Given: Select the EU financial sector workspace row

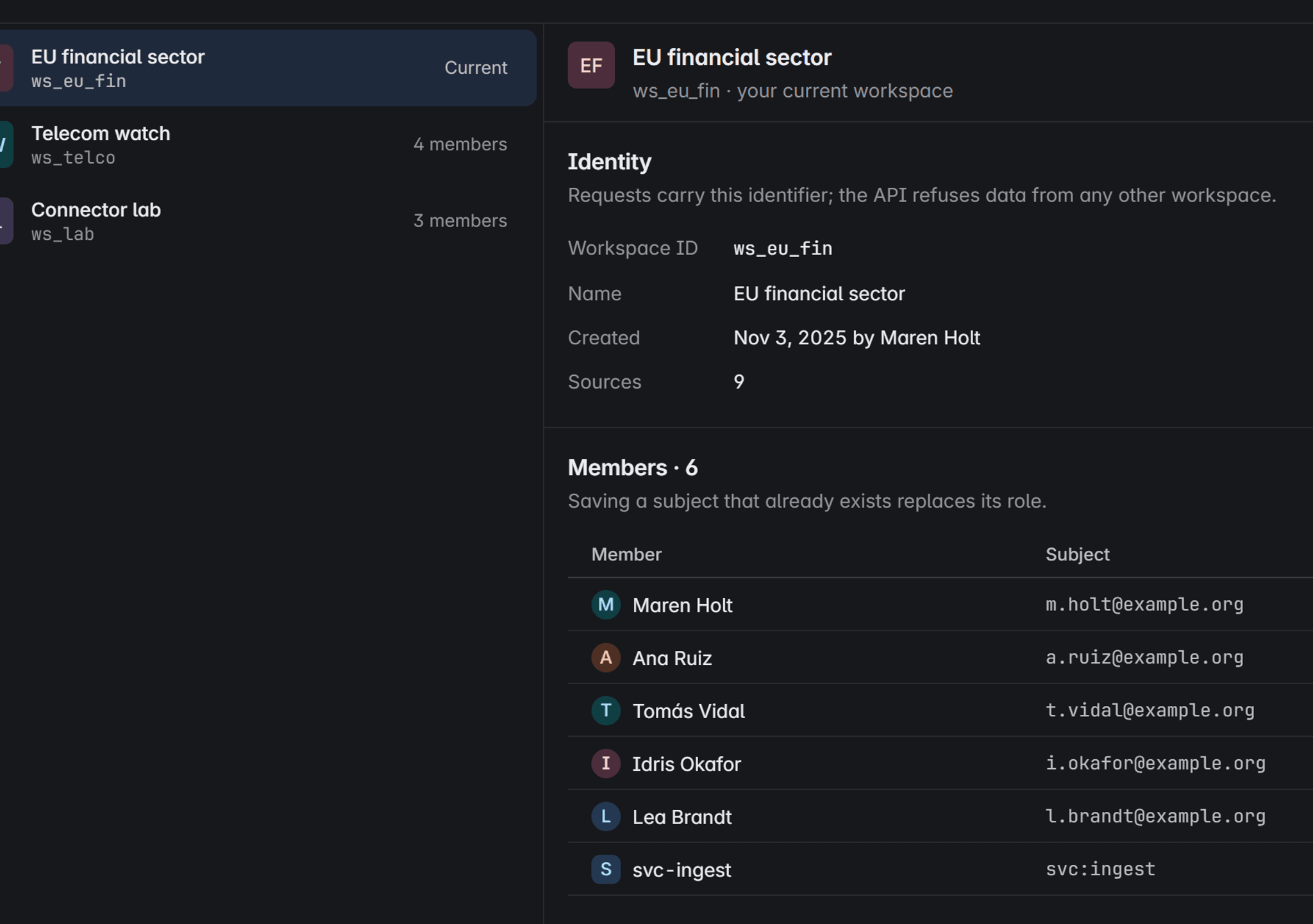Looking at the screenshot, I should [x=268, y=68].
